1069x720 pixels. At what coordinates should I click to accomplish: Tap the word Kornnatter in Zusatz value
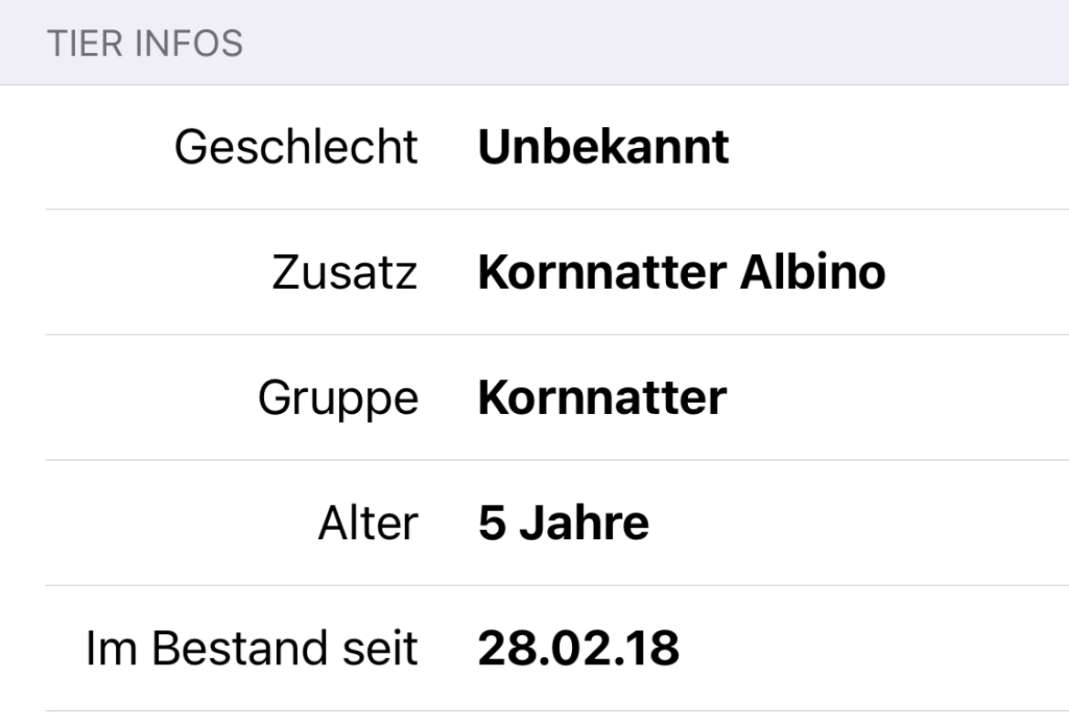pyautogui.click(x=602, y=273)
